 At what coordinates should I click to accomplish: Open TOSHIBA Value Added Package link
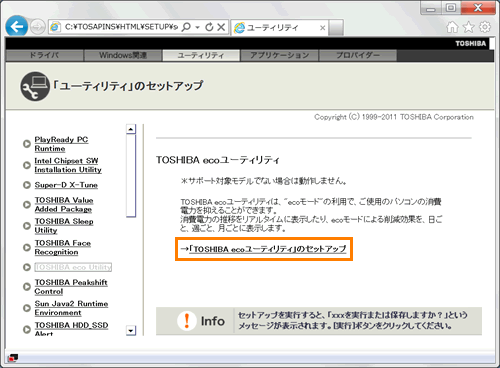point(64,205)
